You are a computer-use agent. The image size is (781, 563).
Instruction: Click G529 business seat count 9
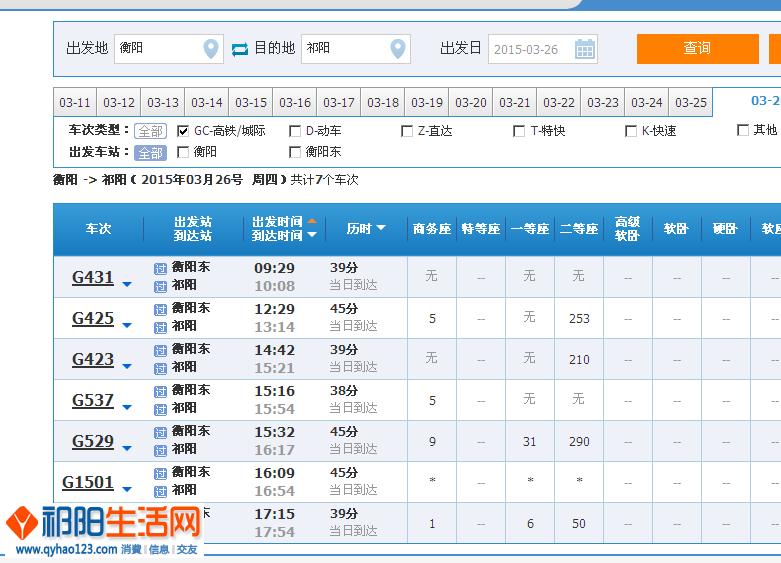[432, 441]
